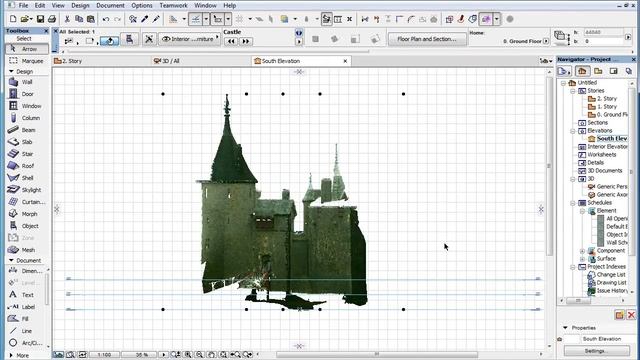Viewport: 640px width, 360px height.
Task: Open the Options menu
Action: pyautogui.click(x=142, y=6)
